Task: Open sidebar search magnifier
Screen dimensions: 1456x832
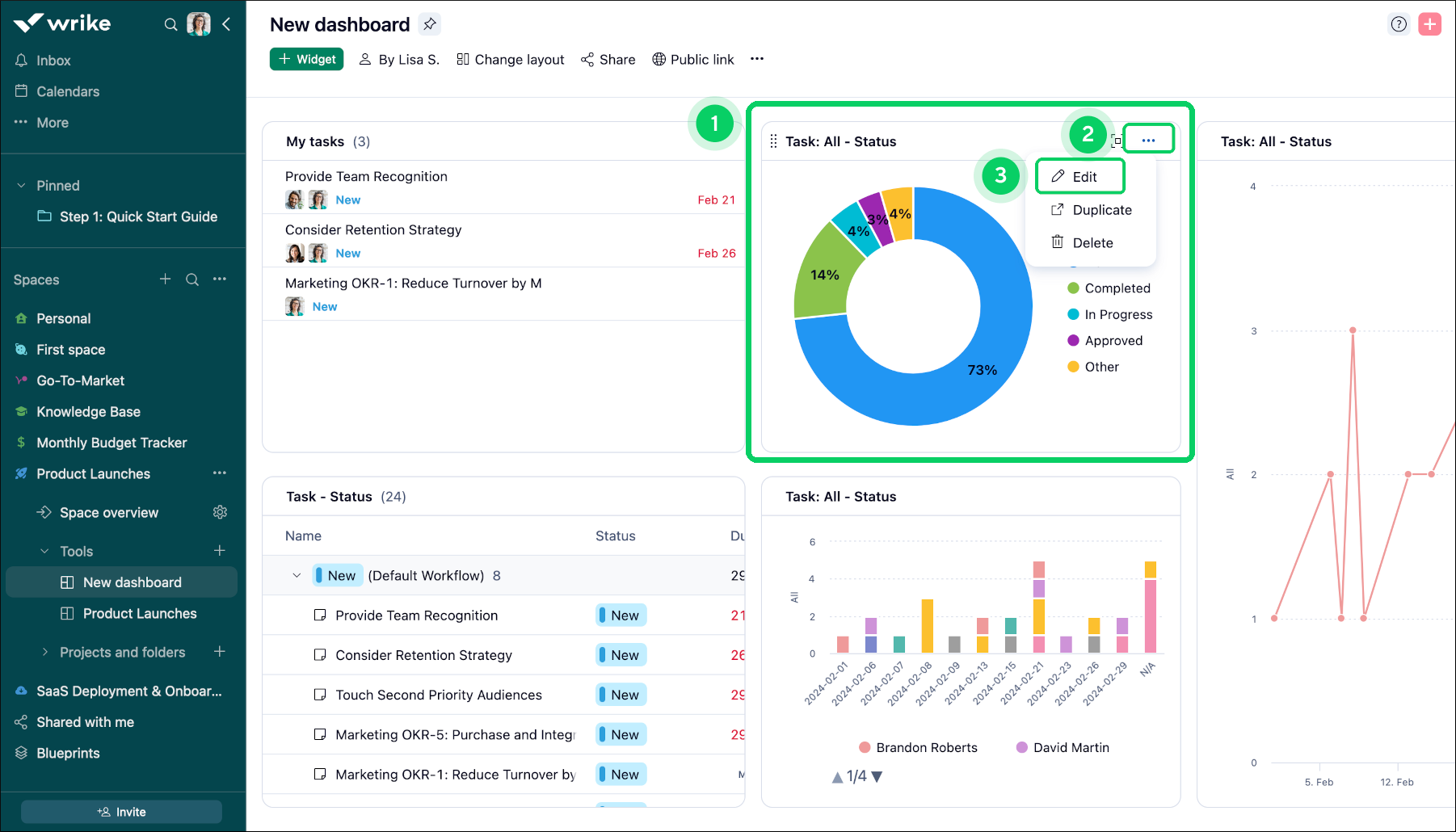Action: 171,24
